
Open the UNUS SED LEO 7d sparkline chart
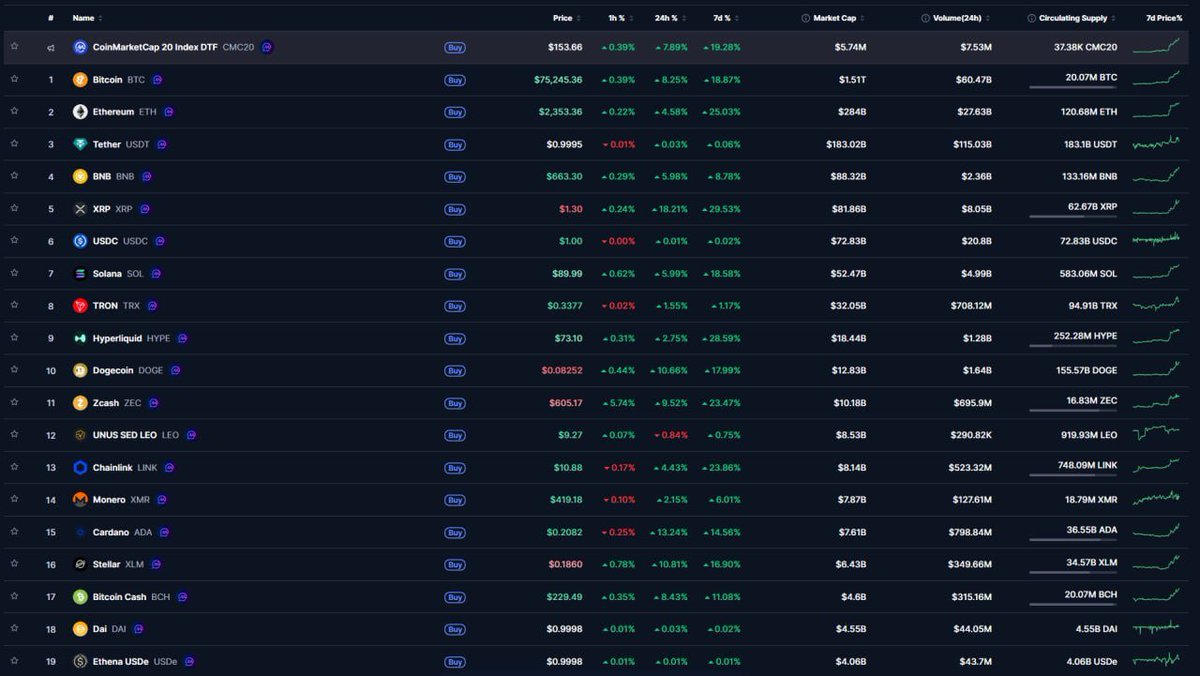click(1157, 434)
